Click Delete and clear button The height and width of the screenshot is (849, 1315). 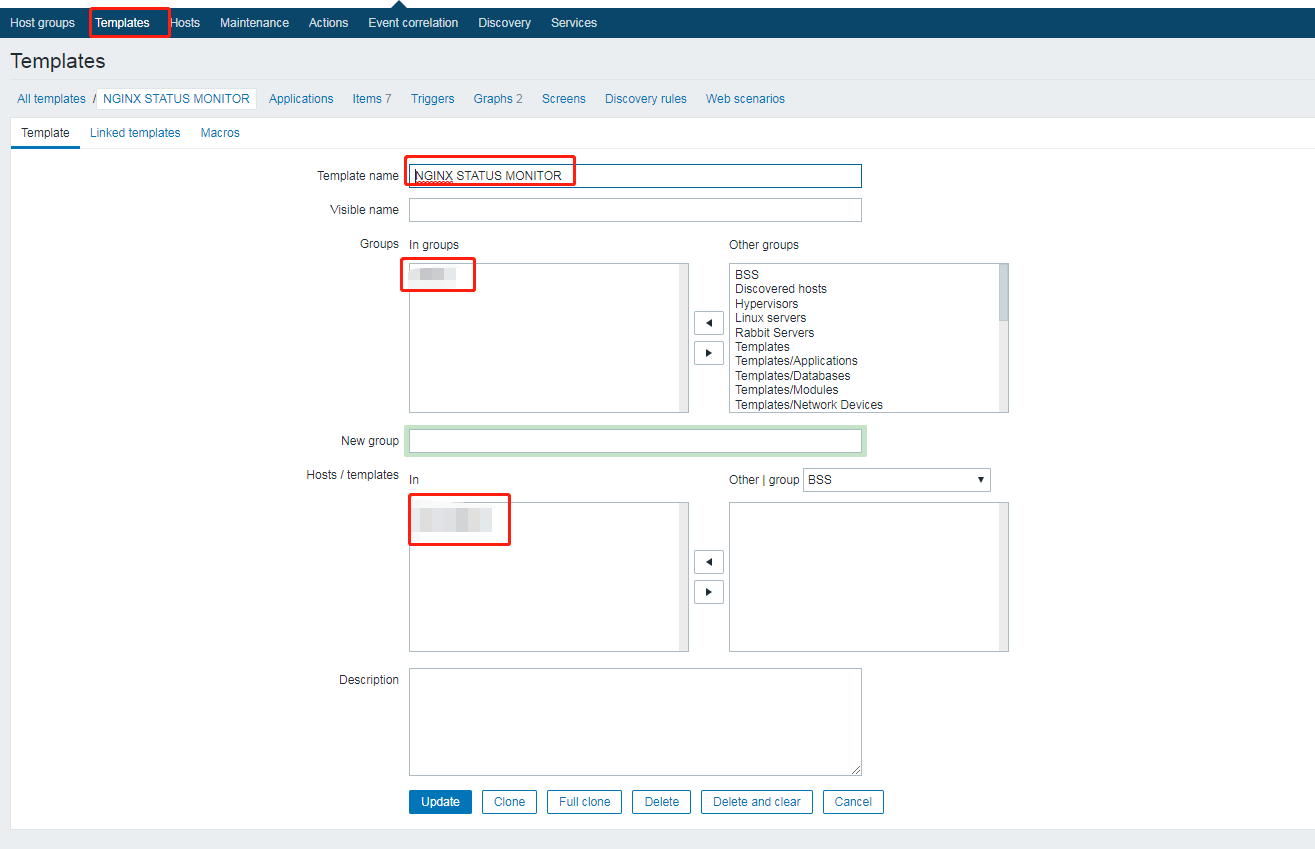pos(757,802)
